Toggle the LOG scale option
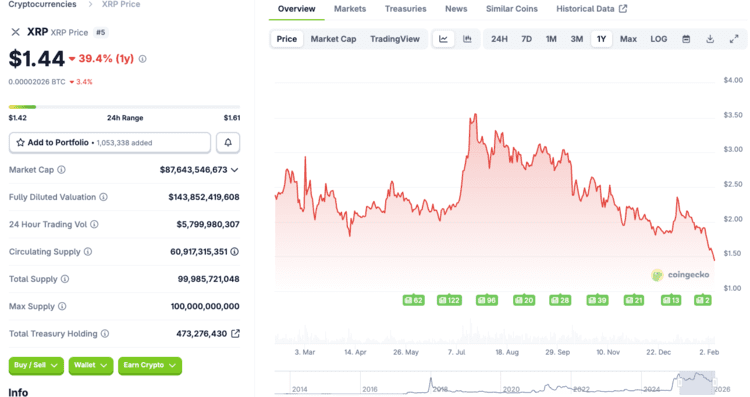The width and height of the screenshot is (750, 397). pyautogui.click(x=659, y=39)
